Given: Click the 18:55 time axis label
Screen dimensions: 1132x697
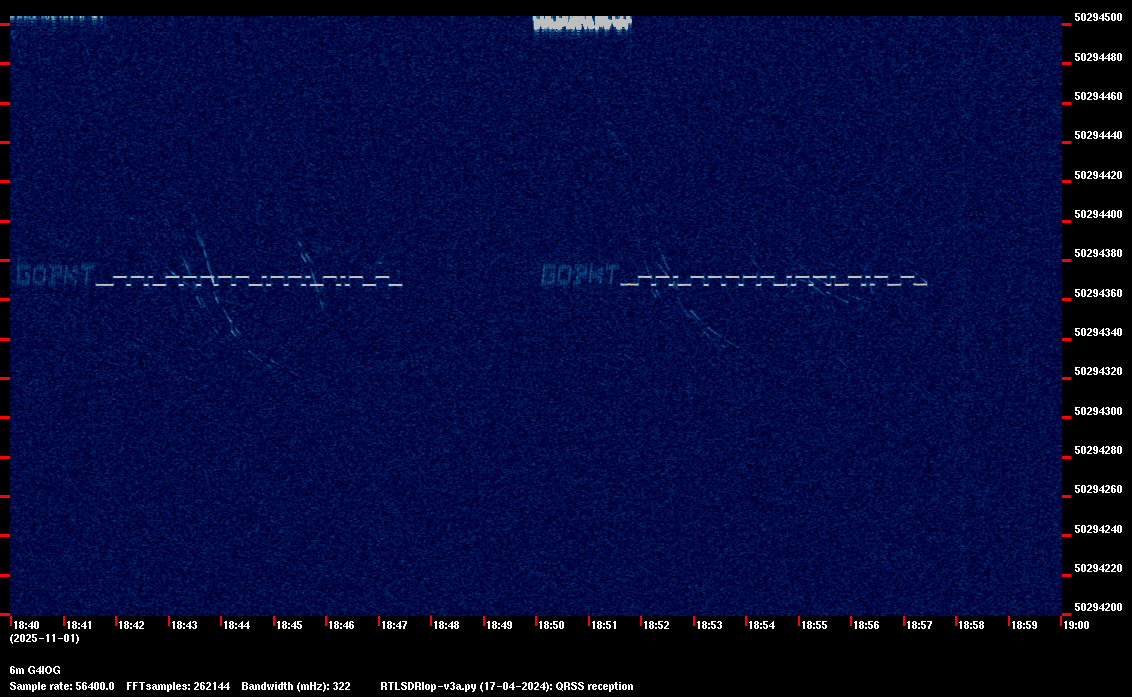Looking at the screenshot, I should pyautogui.click(x=814, y=625).
